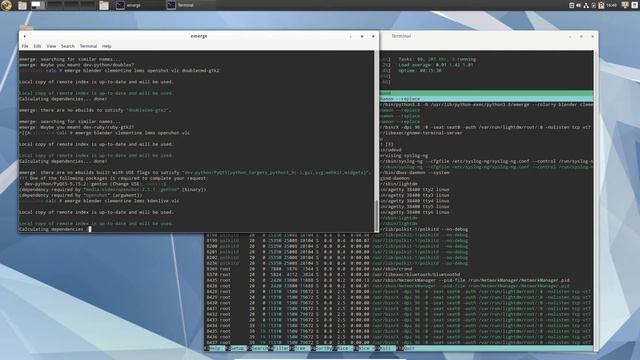Open the applications menu in top panel

point(7,5)
